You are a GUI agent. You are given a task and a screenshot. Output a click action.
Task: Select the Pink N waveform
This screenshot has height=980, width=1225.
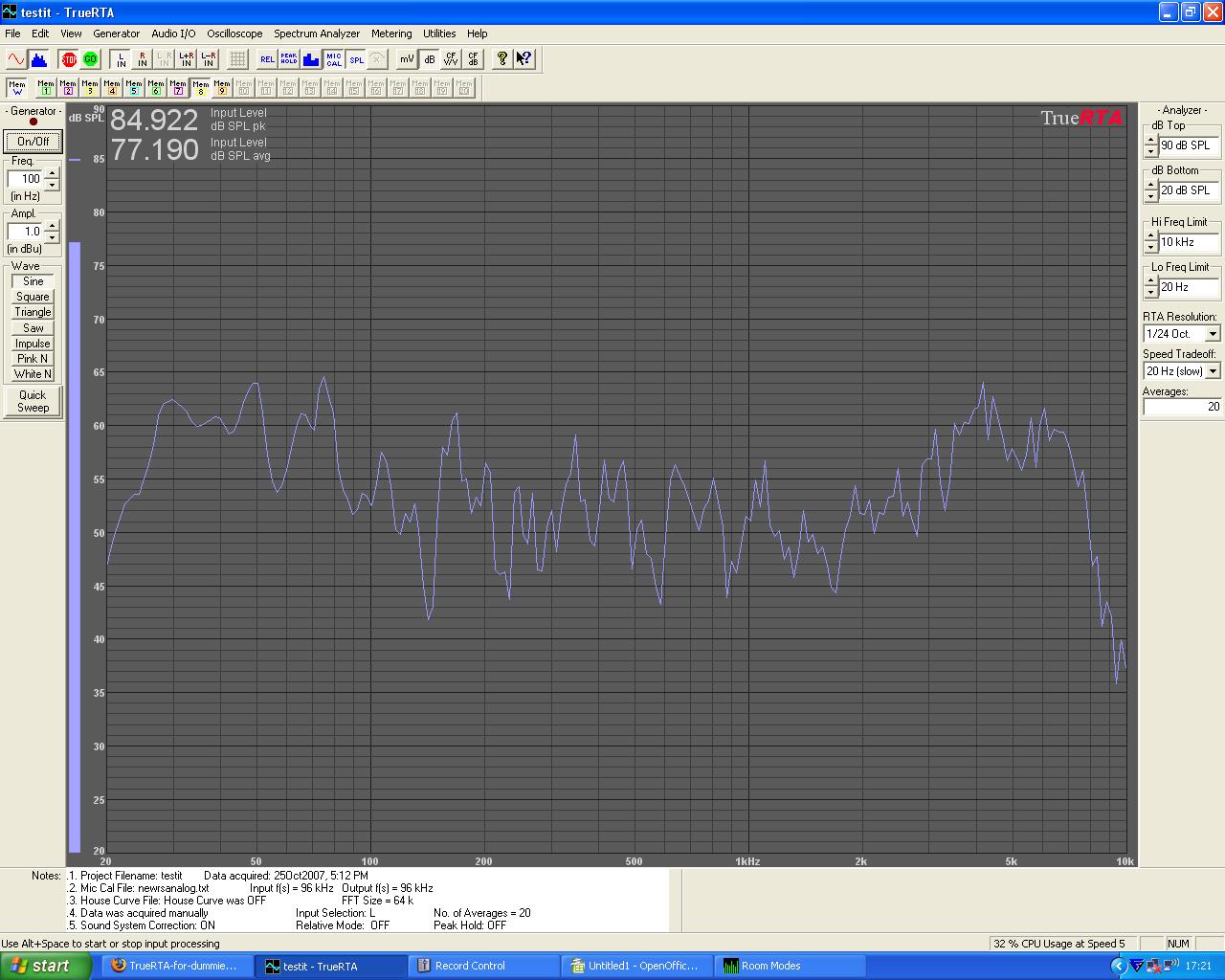click(33, 359)
